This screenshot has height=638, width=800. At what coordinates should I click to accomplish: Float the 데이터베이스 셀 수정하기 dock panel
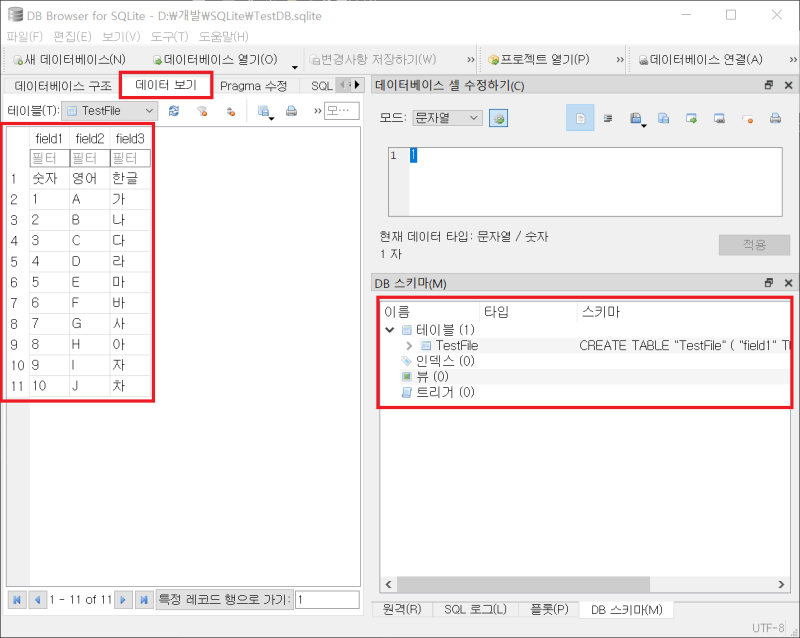tap(769, 85)
